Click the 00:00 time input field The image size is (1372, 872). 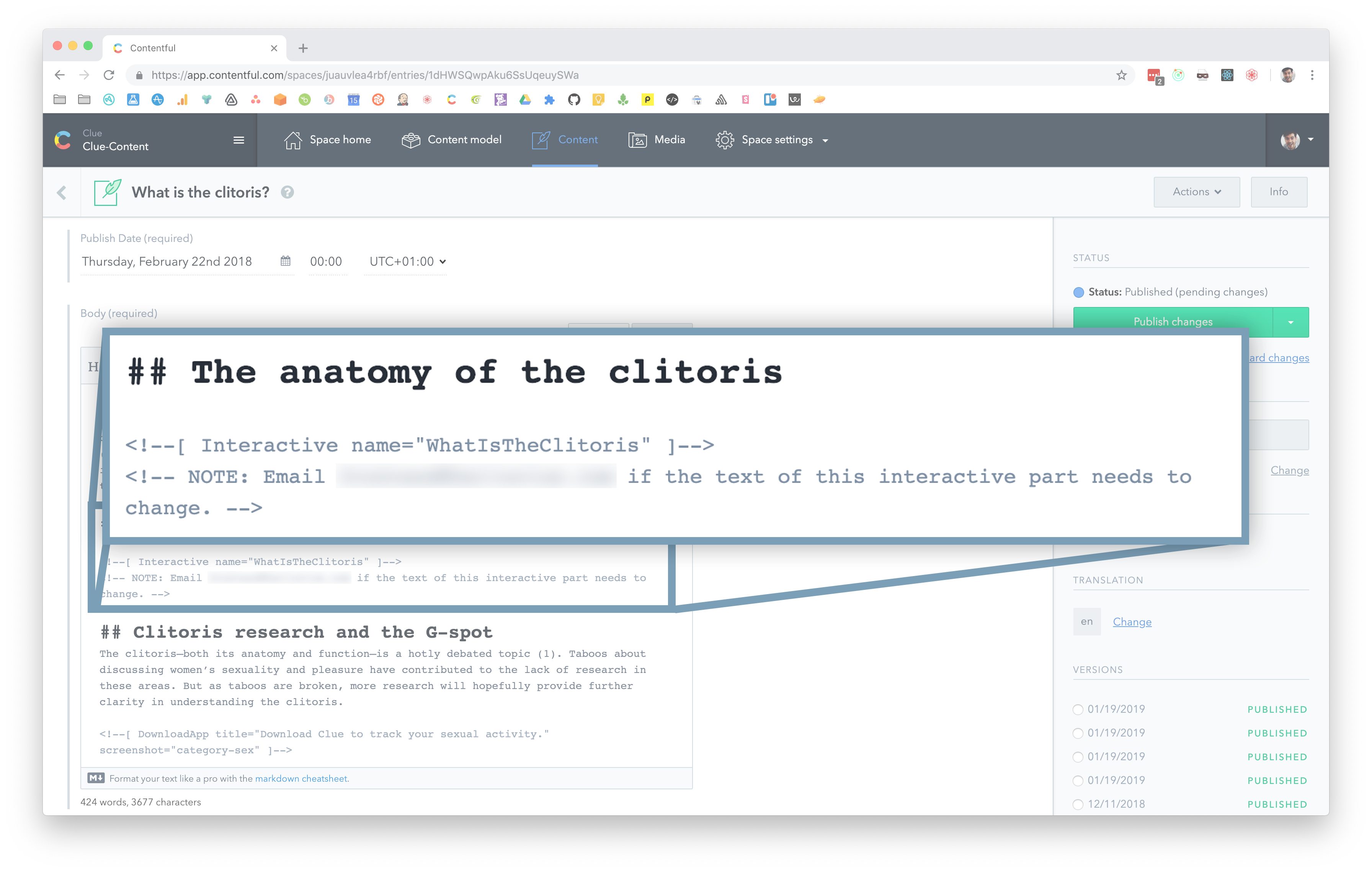pyautogui.click(x=326, y=261)
